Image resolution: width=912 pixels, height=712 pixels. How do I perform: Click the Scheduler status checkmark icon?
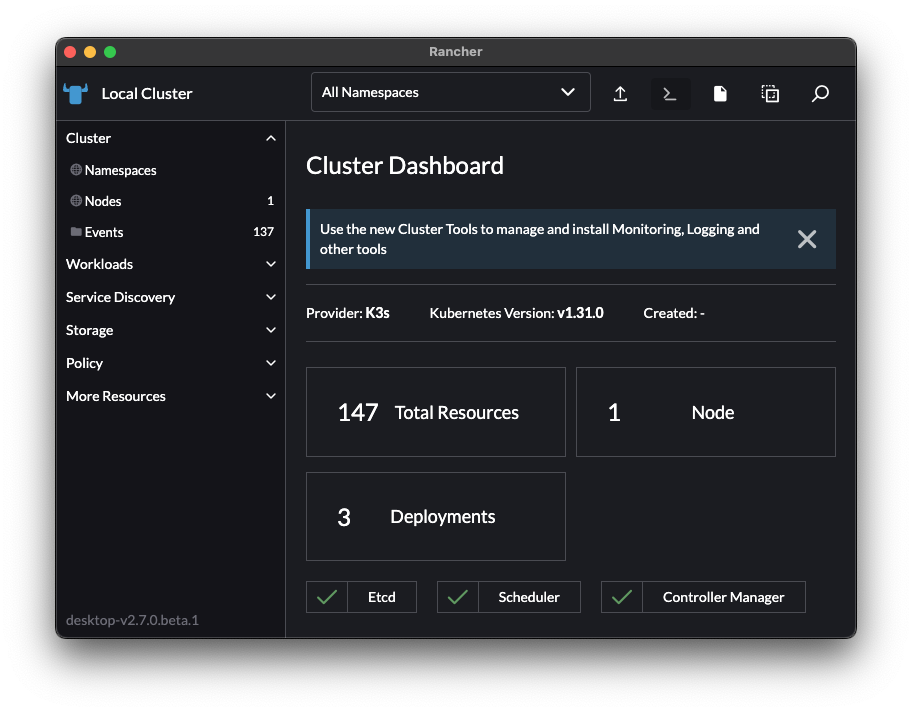[457, 597]
